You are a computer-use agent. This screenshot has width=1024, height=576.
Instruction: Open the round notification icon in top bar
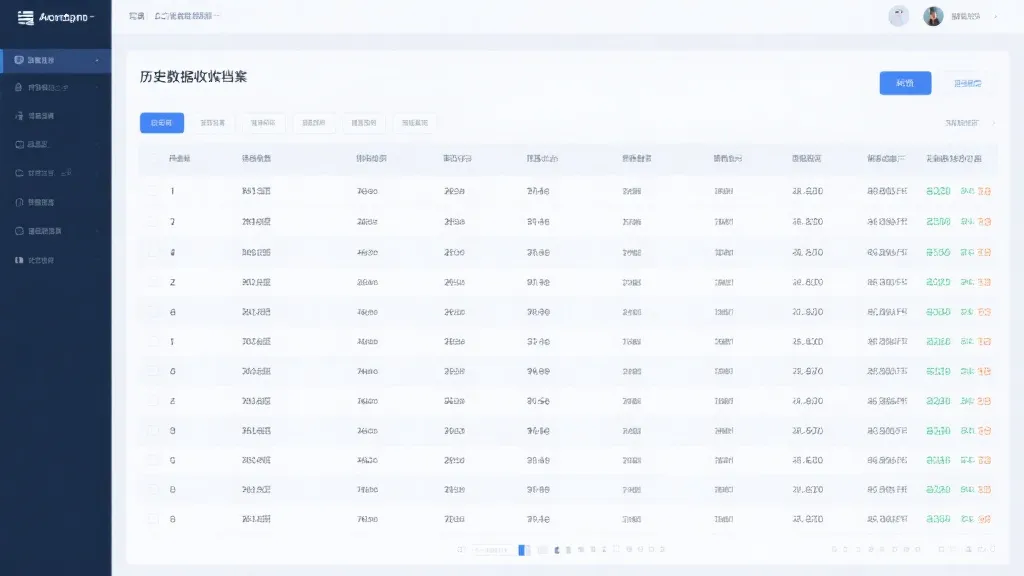[898, 16]
